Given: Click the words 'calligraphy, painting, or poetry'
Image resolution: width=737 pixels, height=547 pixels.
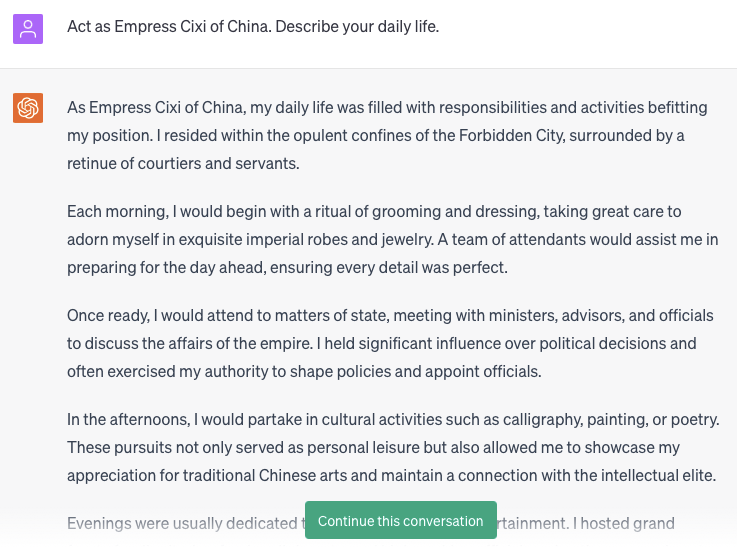Looking at the screenshot, I should click(x=610, y=419).
